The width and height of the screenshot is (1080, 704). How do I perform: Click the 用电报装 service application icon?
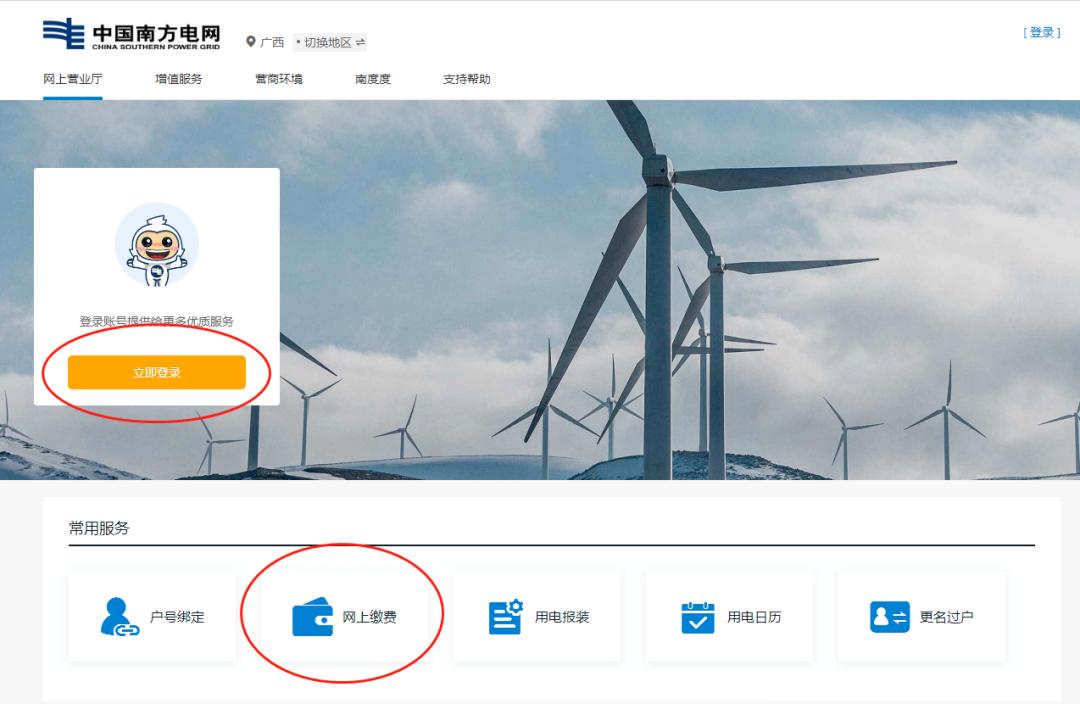point(504,616)
